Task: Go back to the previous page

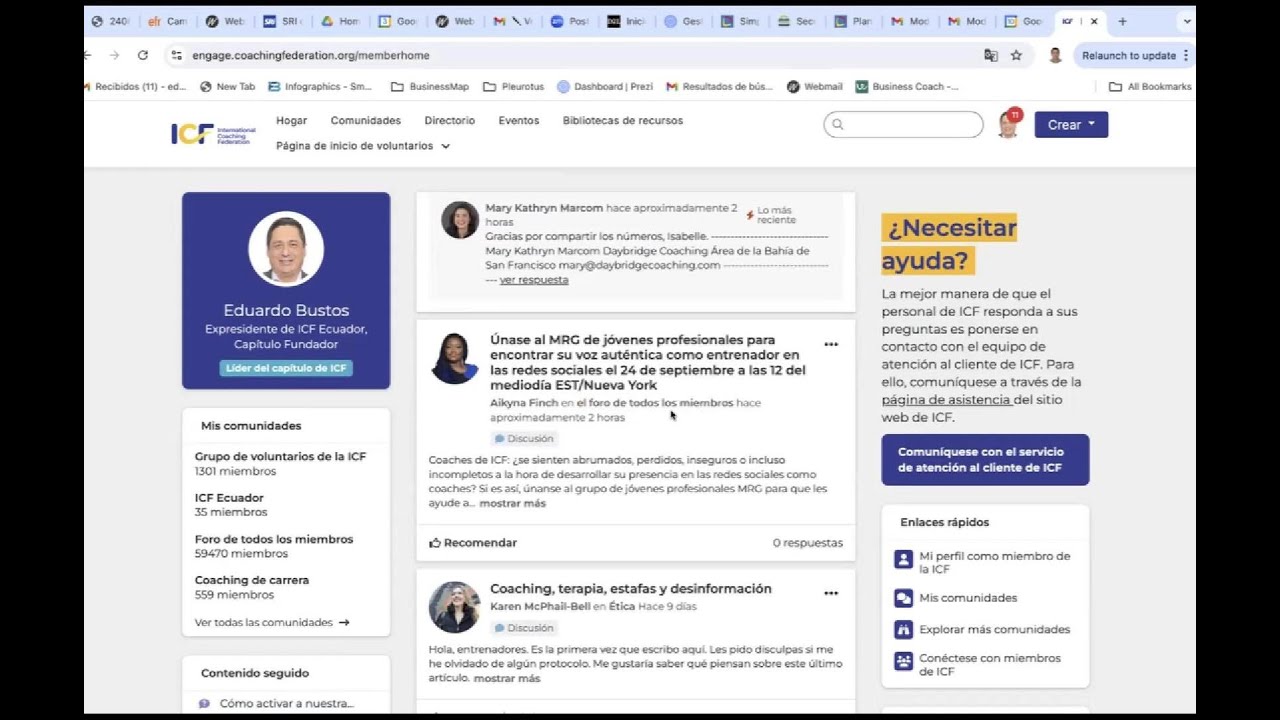Action: (88, 55)
